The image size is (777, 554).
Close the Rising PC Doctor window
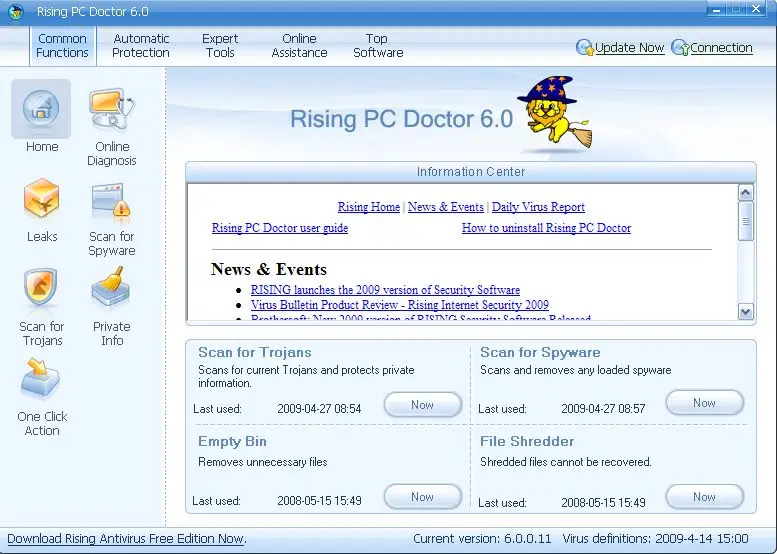756,9
